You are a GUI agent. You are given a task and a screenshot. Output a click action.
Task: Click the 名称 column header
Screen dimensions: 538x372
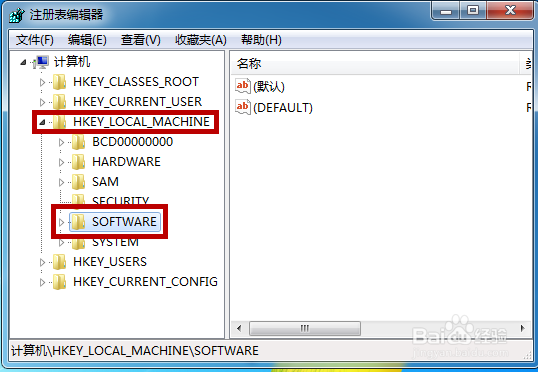375,63
